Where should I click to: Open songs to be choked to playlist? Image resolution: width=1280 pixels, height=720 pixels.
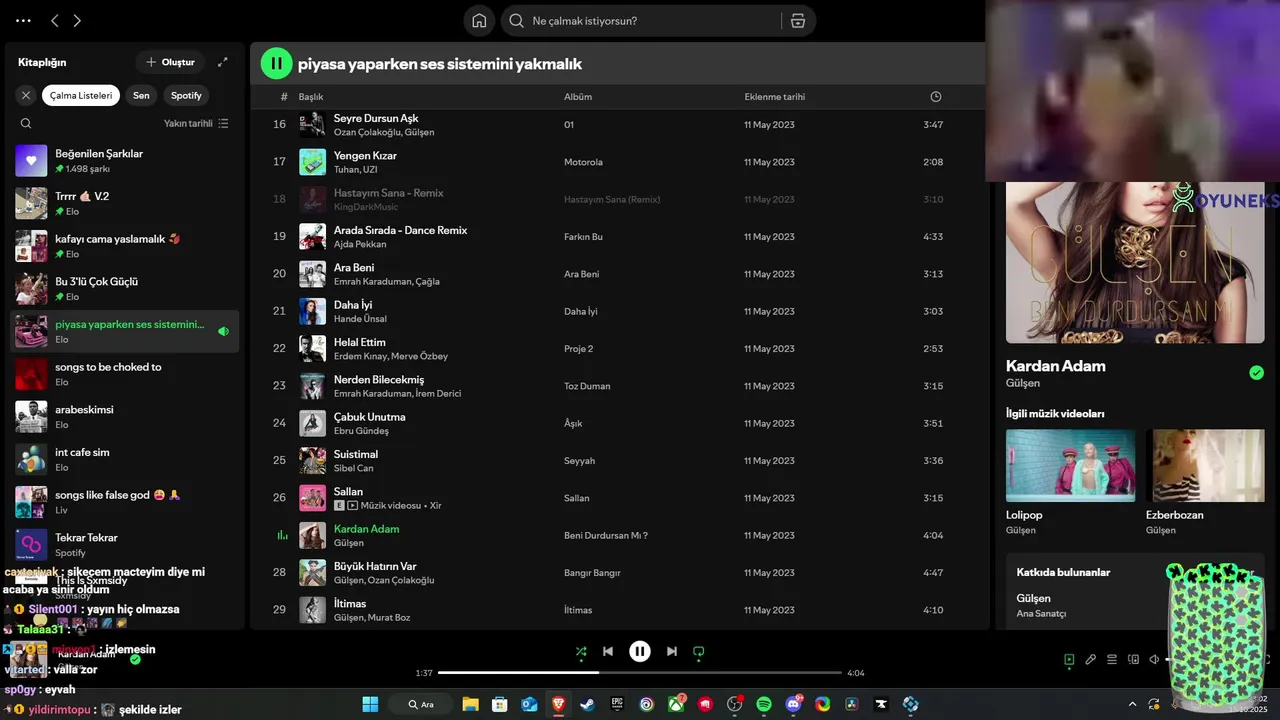click(x=125, y=374)
